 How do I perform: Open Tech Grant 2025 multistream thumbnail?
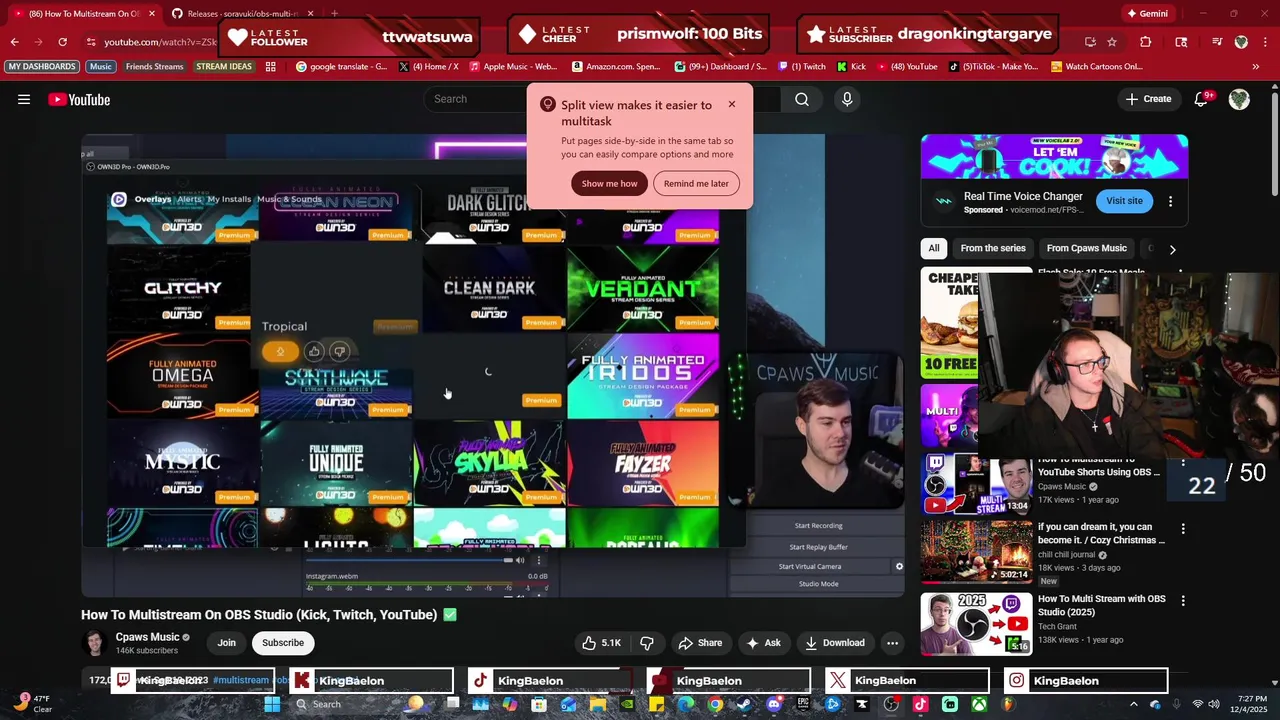[977, 623]
